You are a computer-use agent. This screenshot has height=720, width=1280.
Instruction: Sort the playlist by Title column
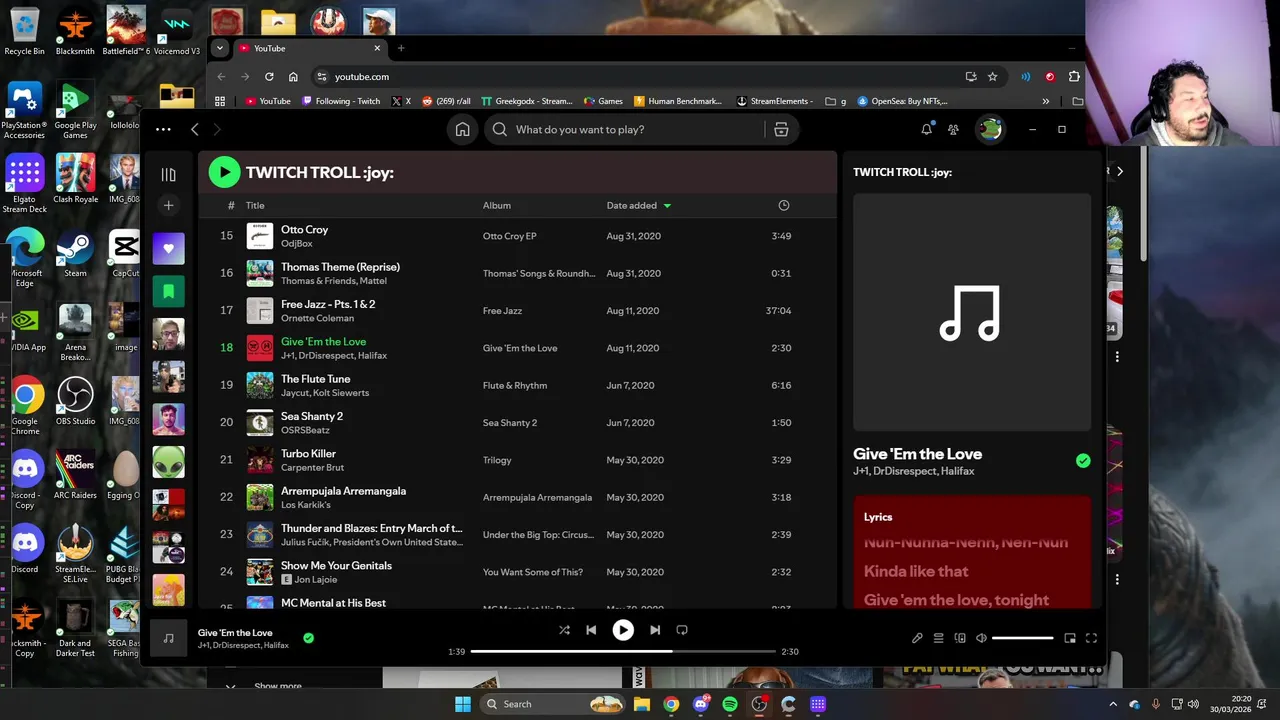pos(255,205)
